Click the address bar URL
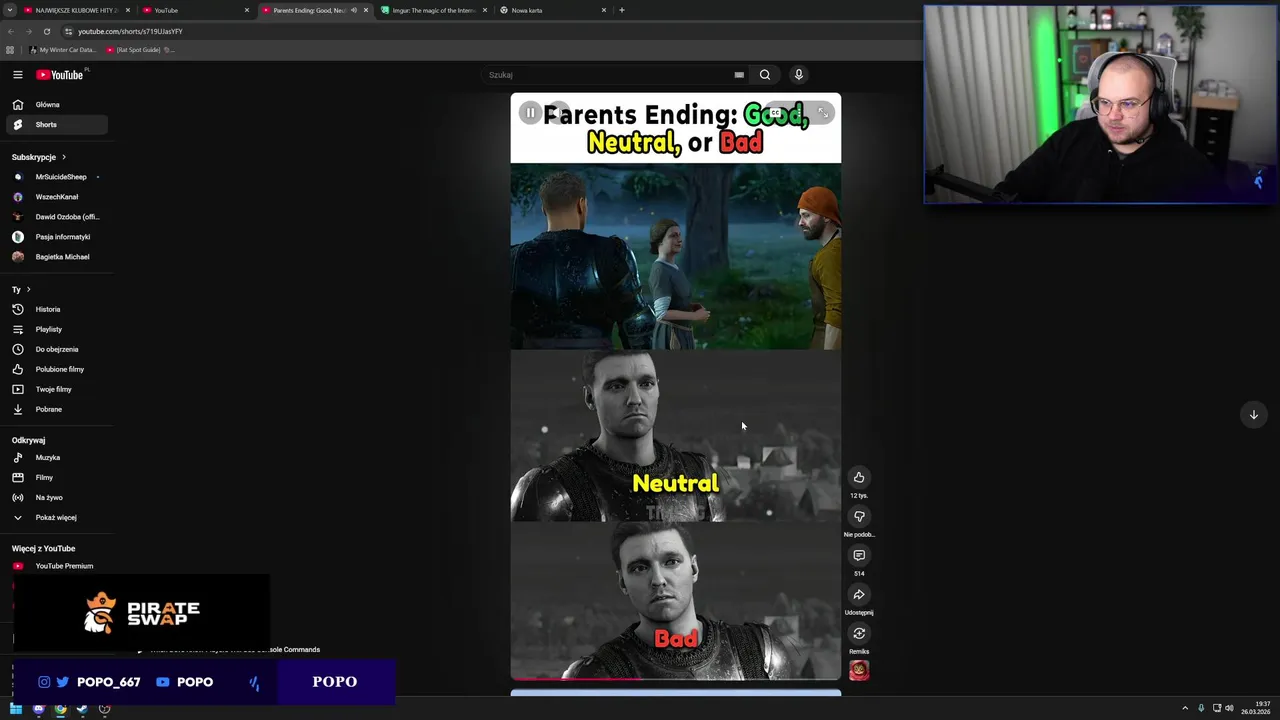 [130, 31]
